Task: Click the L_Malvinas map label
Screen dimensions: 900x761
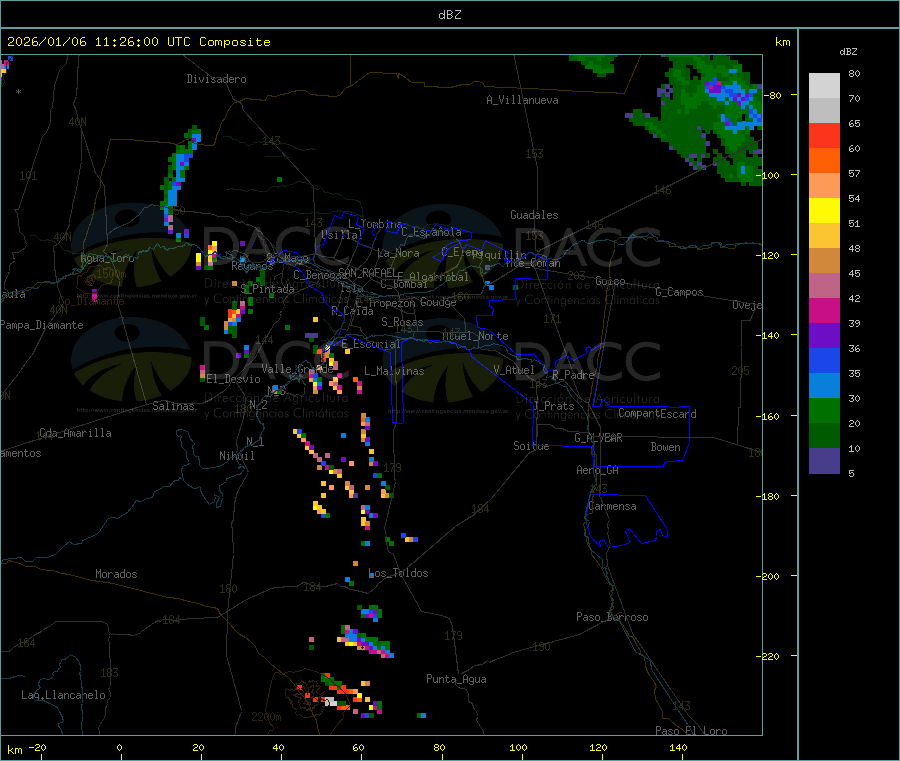Action: (394, 371)
